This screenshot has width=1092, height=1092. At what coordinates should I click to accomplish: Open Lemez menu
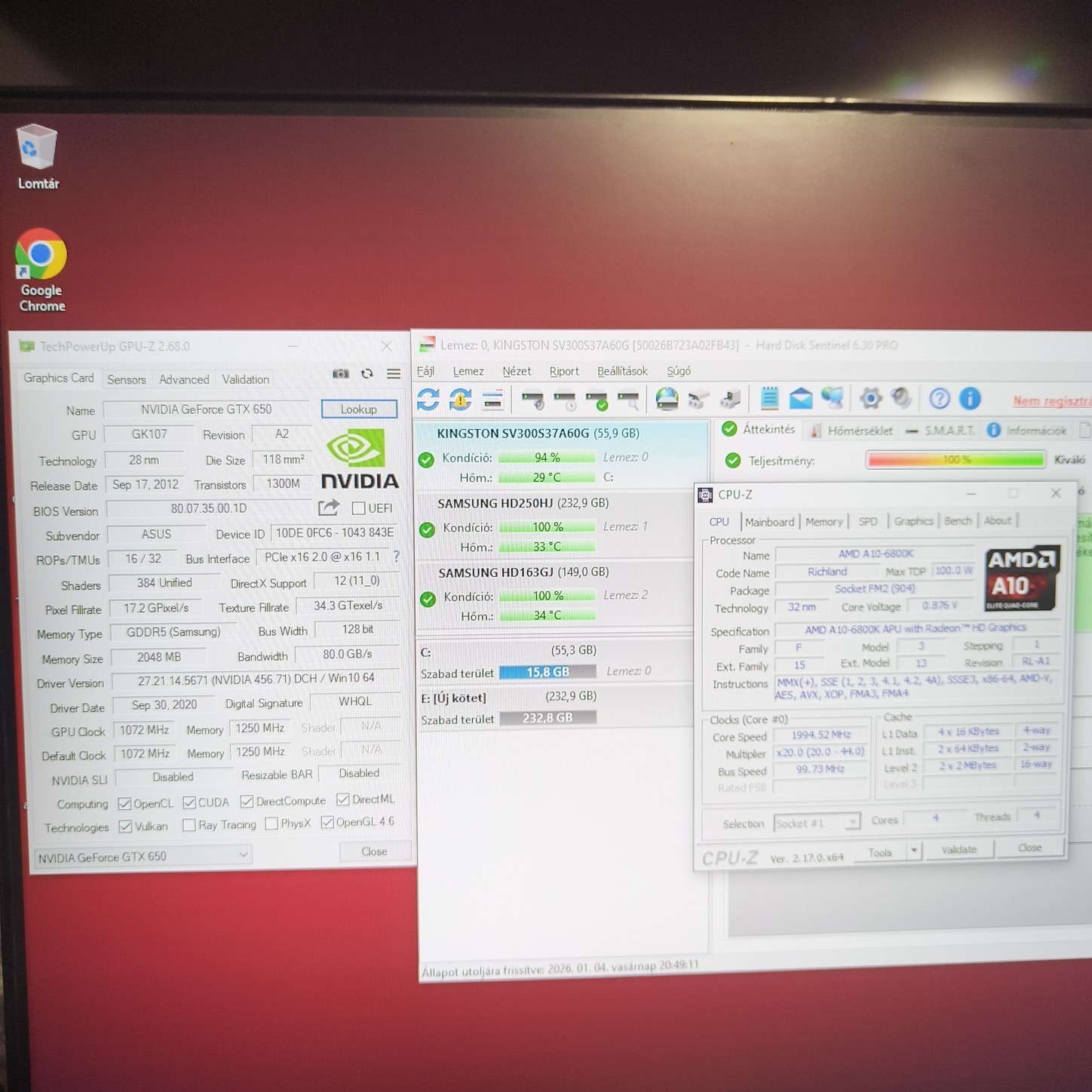coord(468,371)
